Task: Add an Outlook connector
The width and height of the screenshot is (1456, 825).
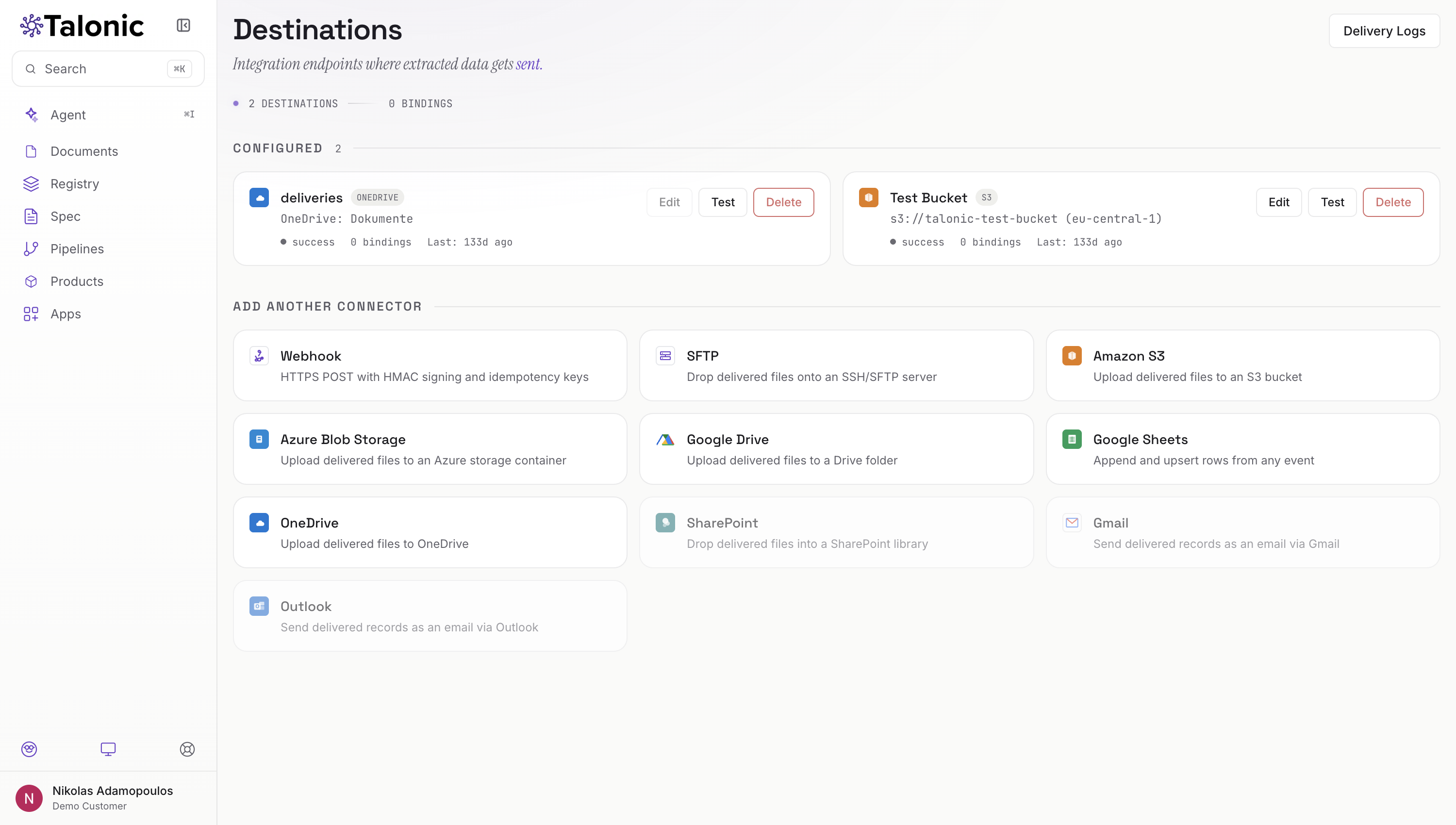Action: point(430,615)
